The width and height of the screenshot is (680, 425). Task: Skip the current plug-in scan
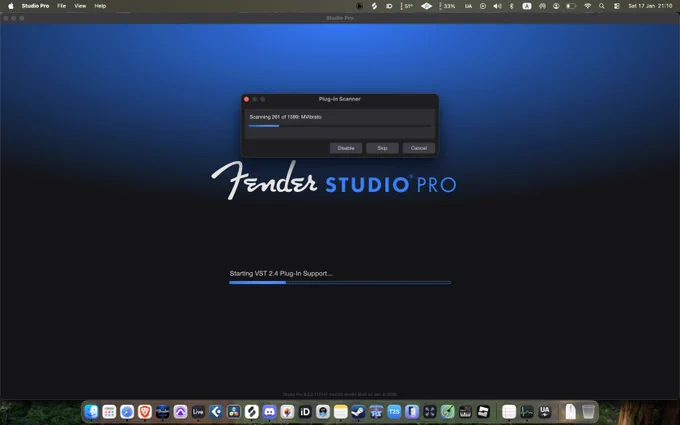point(382,148)
